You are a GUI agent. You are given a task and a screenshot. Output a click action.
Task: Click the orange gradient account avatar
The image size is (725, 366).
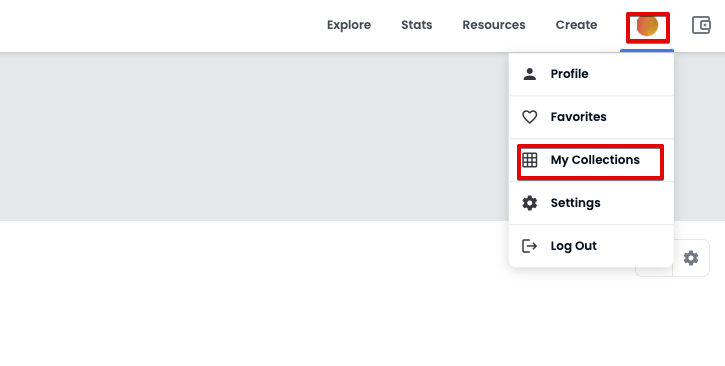(x=647, y=25)
